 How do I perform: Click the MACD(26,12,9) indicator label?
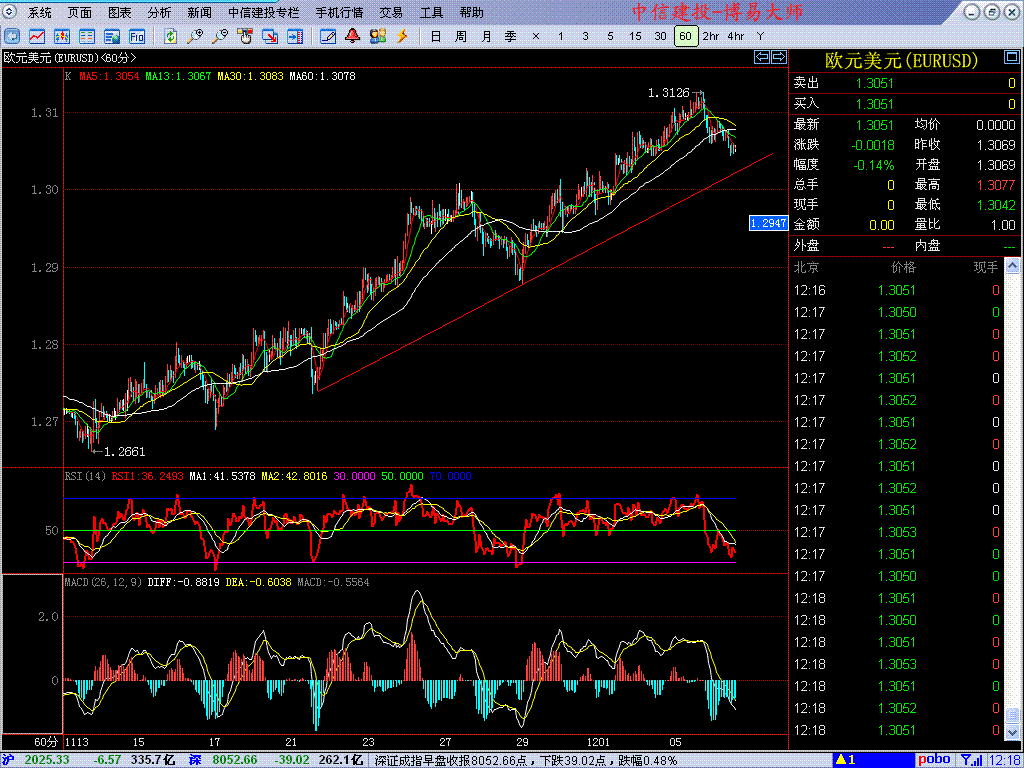point(104,582)
